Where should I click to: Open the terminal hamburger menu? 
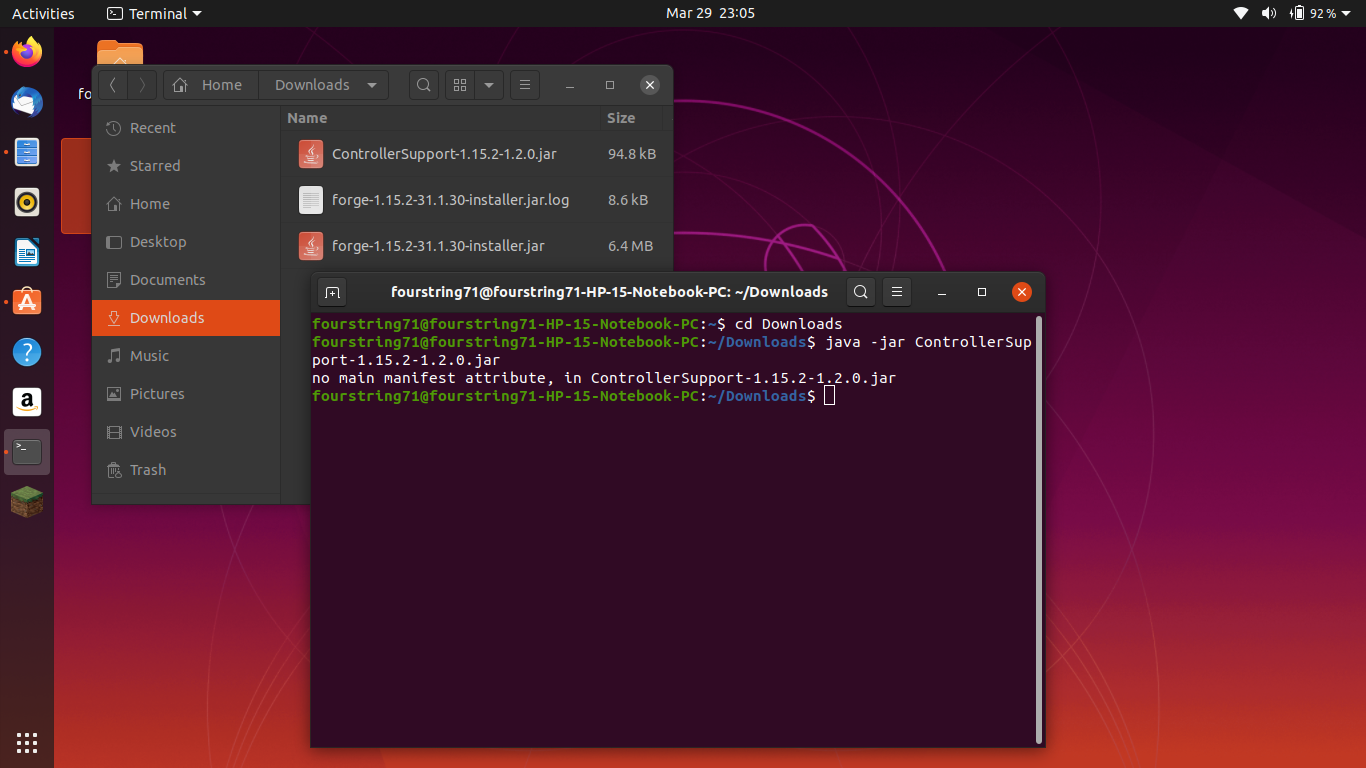[896, 291]
